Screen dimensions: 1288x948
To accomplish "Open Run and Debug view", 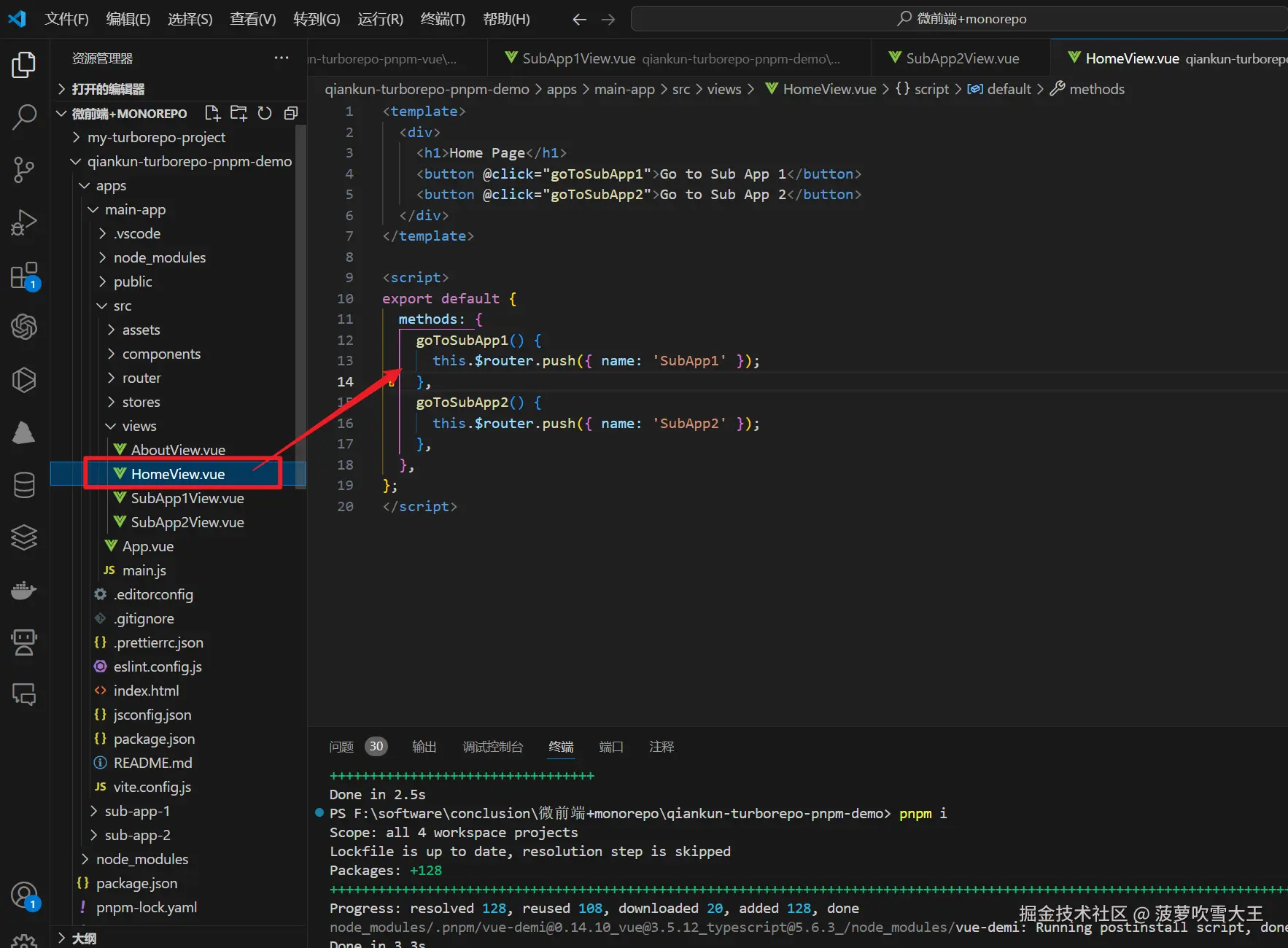I will click(x=24, y=222).
